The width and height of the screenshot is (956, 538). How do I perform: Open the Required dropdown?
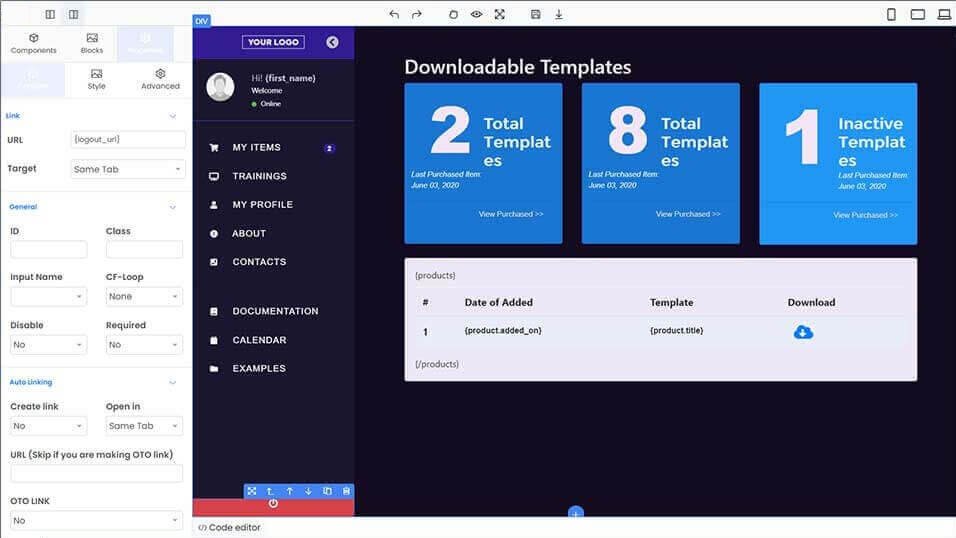pyautogui.click(x=144, y=345)
